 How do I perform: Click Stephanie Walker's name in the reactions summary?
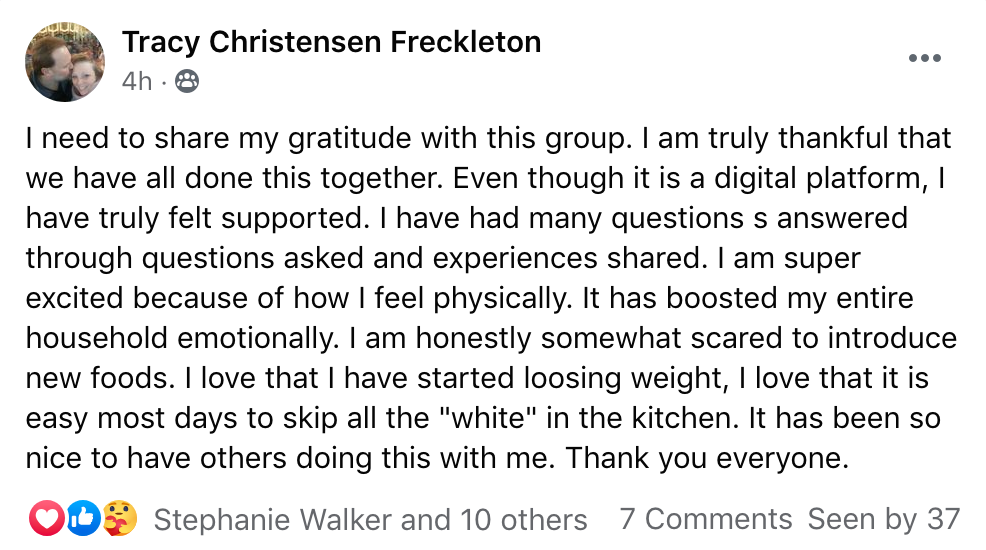tap(272, 520)
